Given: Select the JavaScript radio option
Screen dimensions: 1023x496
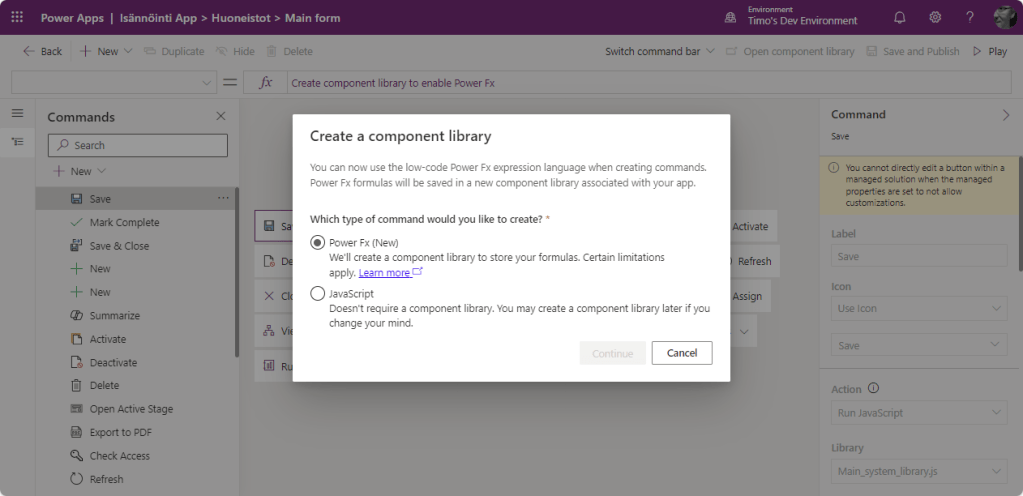Looking at the screenshot, I should [x=318, y=294].
